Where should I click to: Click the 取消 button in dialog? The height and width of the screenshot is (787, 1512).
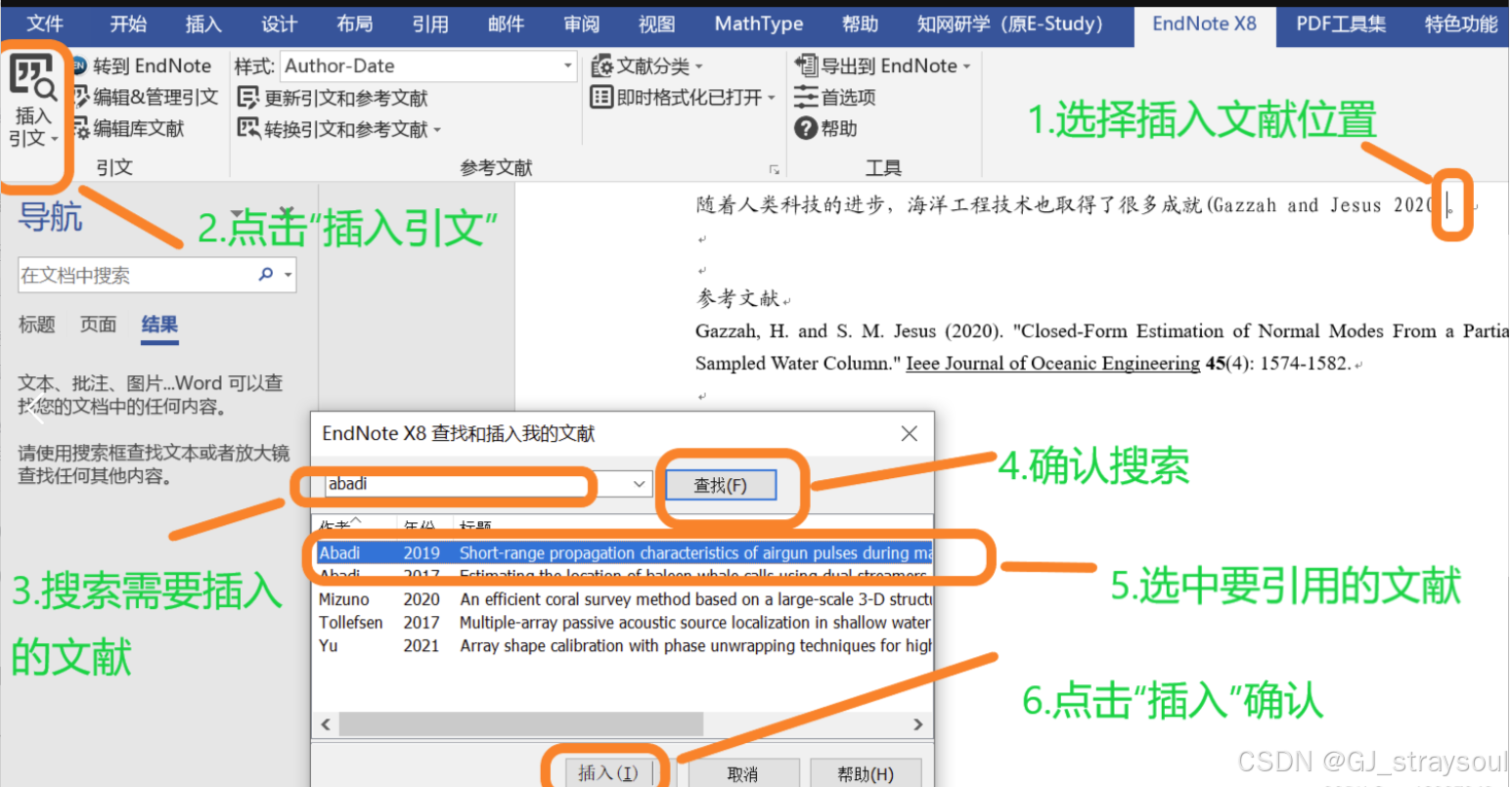coord(743,774)
